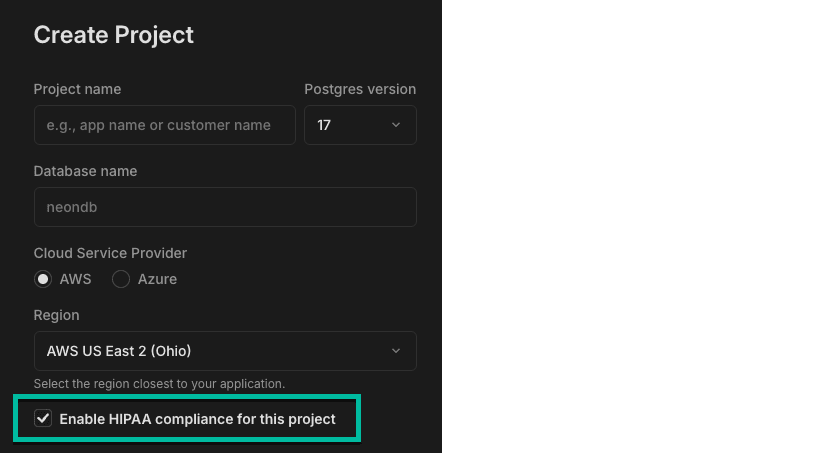
Task: Click the '17' value in Postgres version
Action: tap(324, 125)
